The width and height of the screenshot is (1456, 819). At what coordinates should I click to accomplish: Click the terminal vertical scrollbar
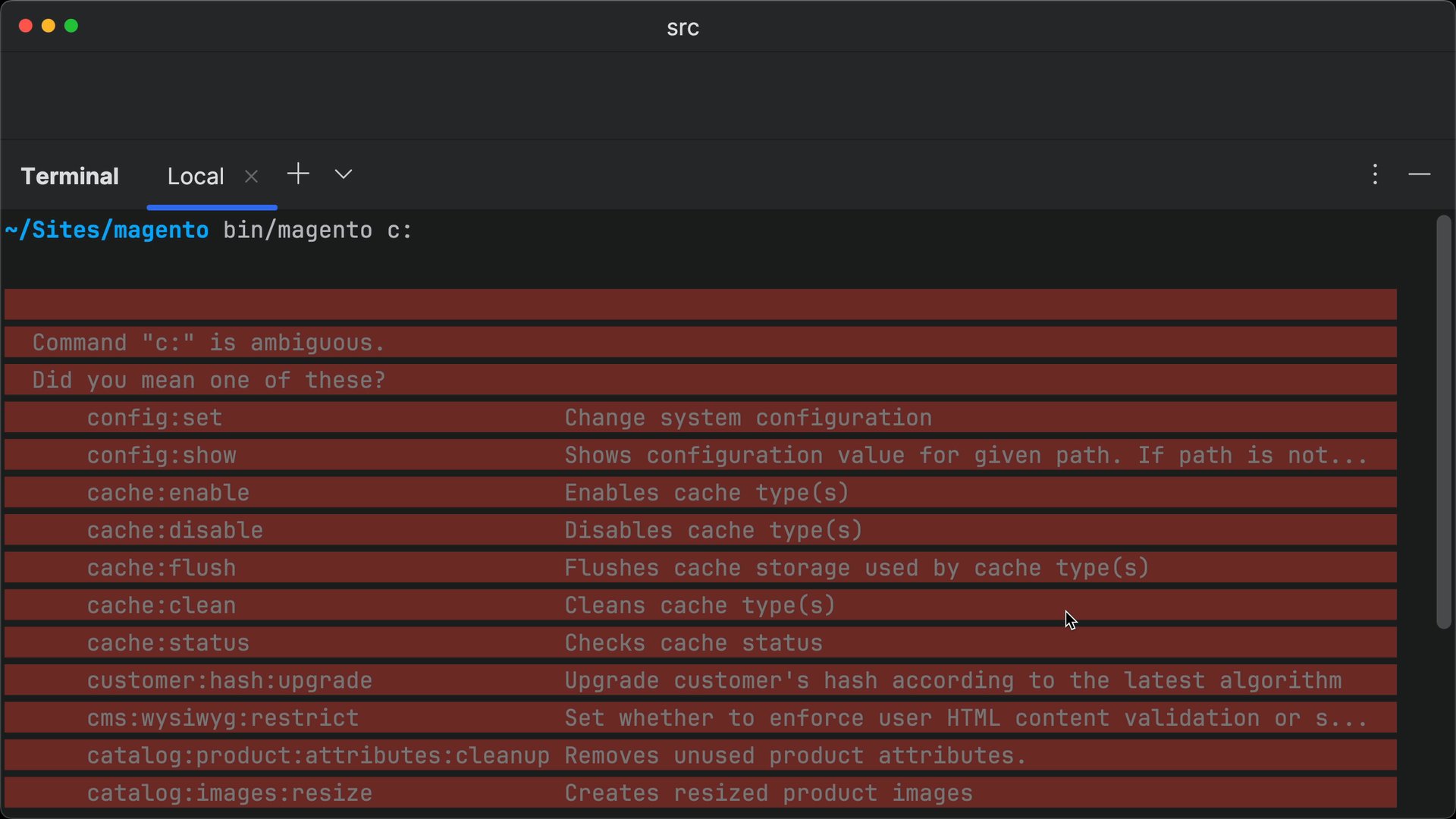(x=1444, y=422)
